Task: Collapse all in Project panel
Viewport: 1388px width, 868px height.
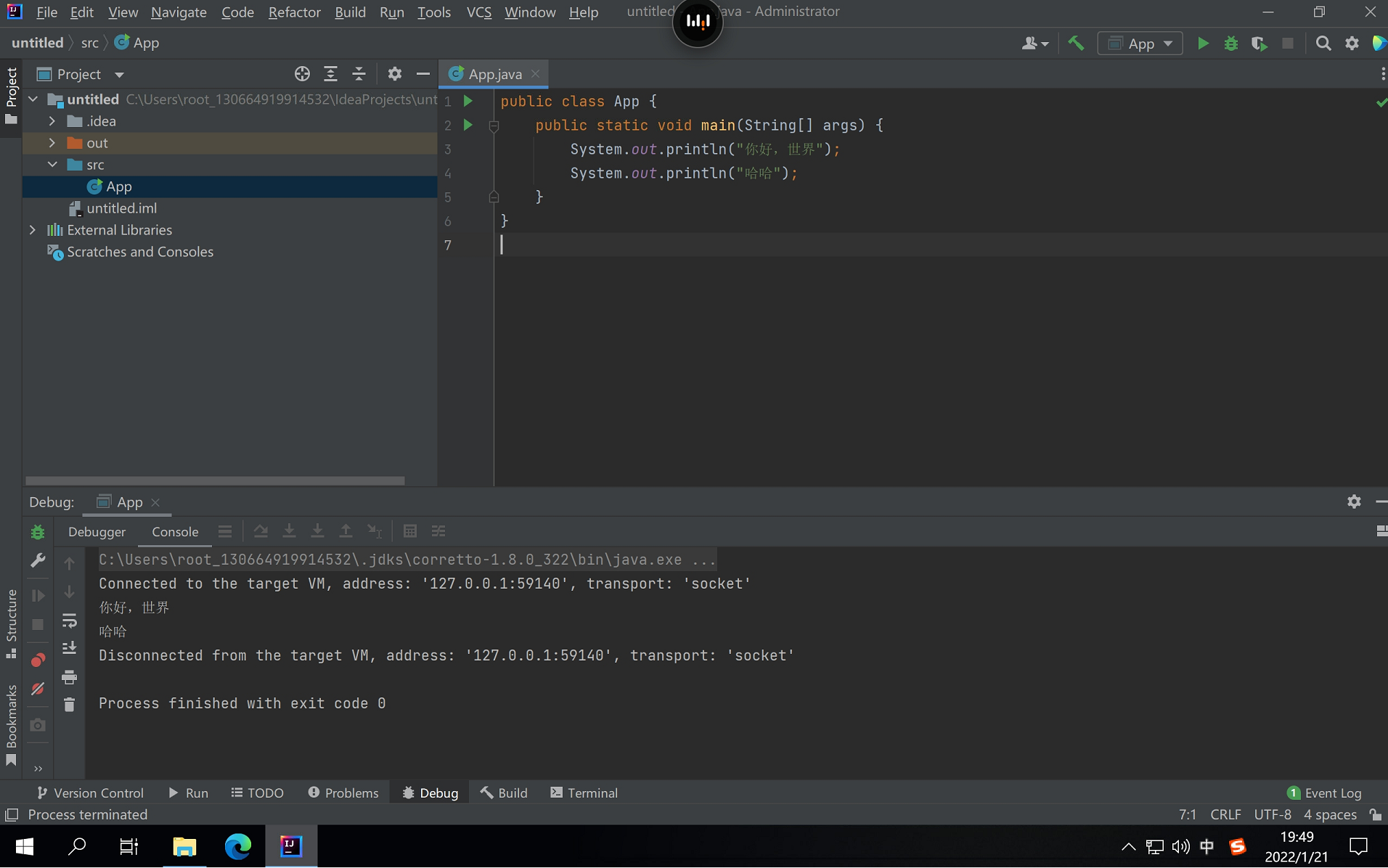Action: [x=359, y=74]
